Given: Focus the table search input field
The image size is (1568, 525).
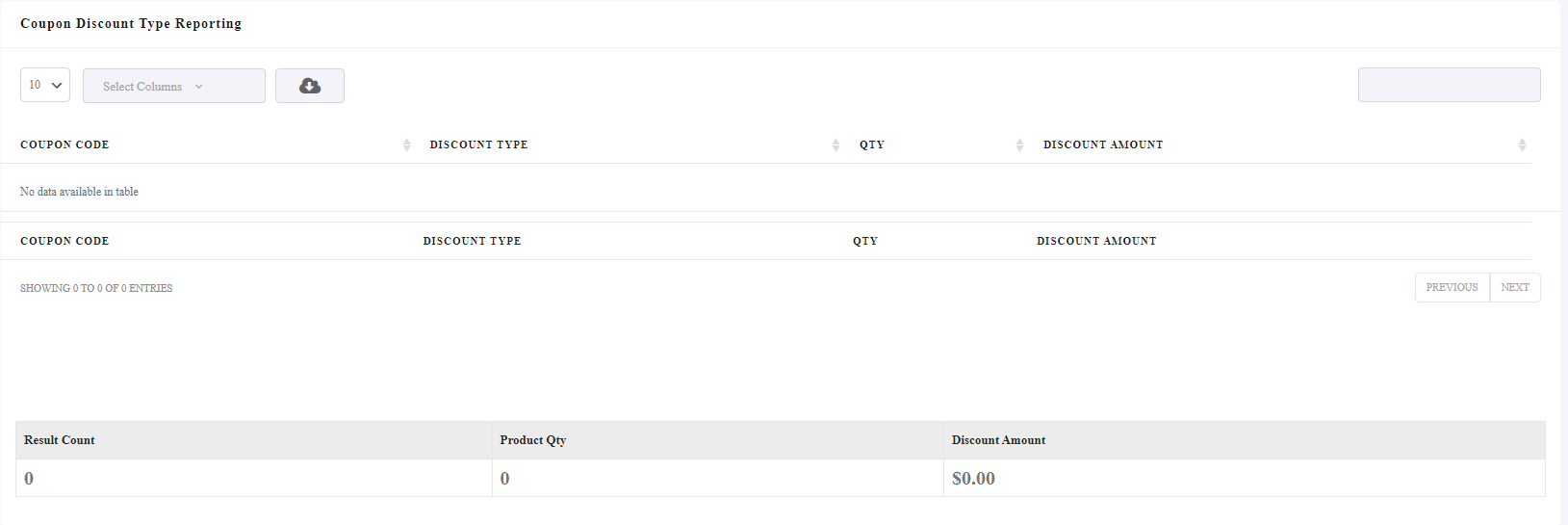Looking at the screenshot, I should [1450, 85].
